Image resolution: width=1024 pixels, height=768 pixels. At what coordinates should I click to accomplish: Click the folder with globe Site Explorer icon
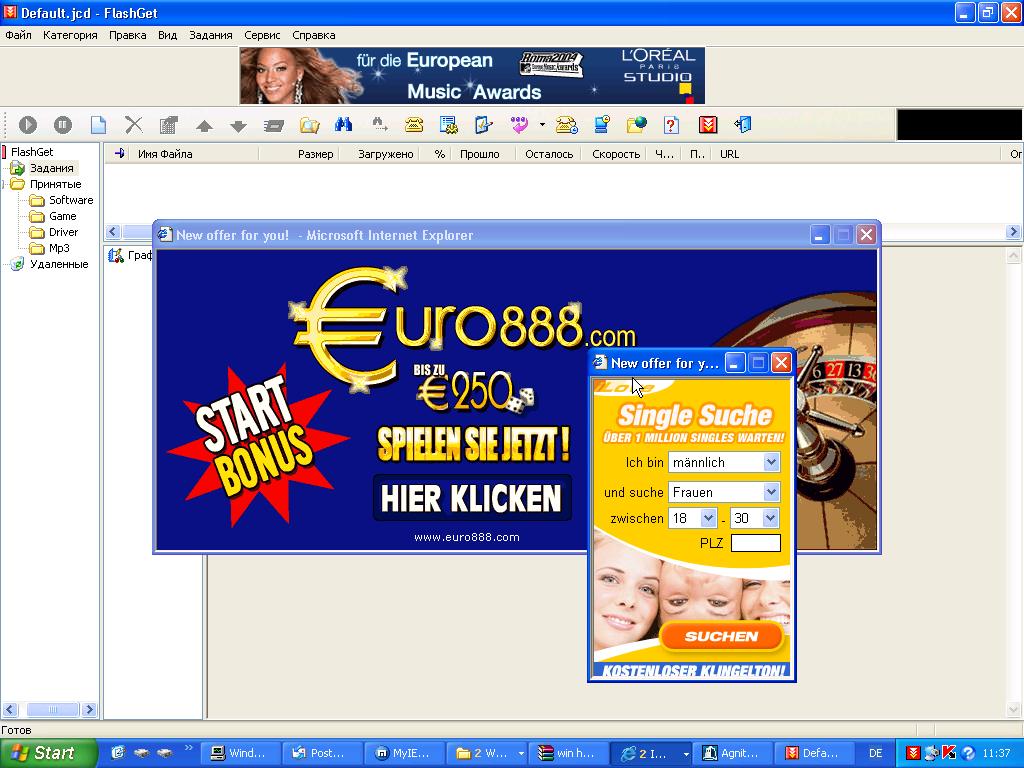(637, 124)
